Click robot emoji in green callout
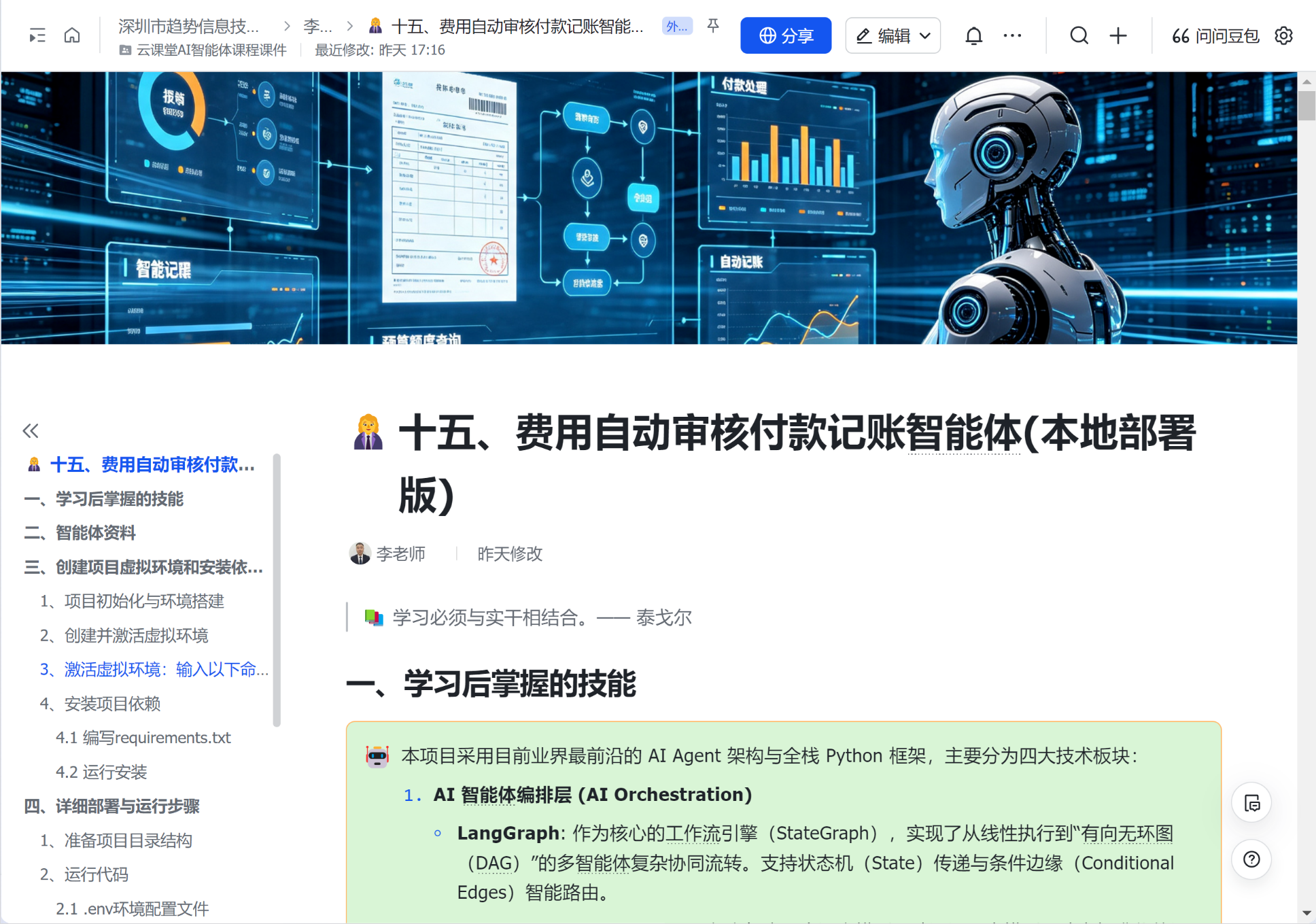This screenshot has width=1316, height=924. pos(377,756)
